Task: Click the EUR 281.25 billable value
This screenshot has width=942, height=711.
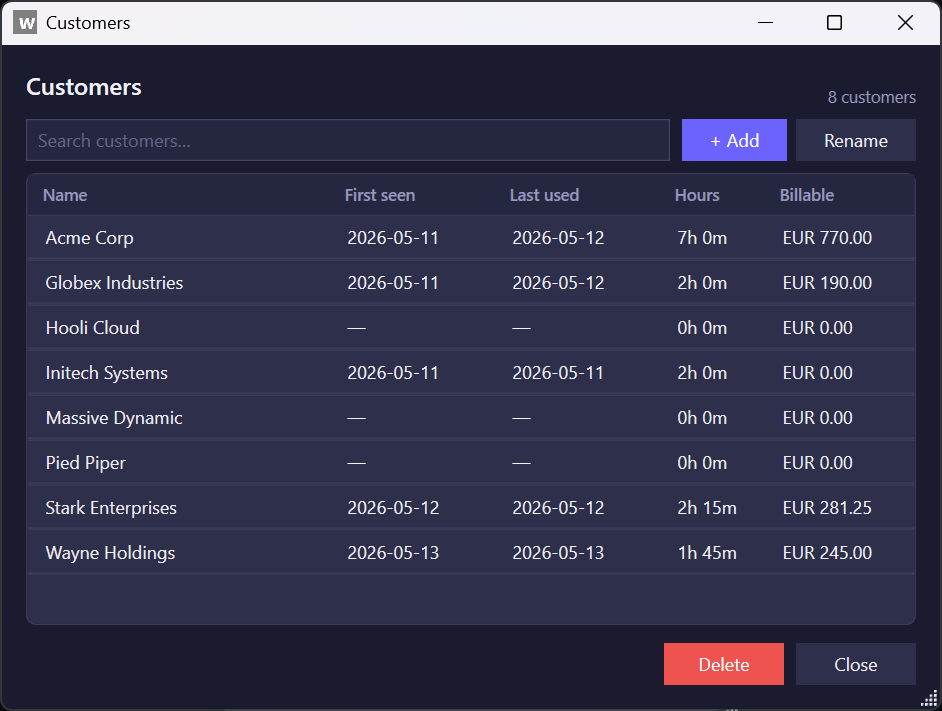Action: 827,508
